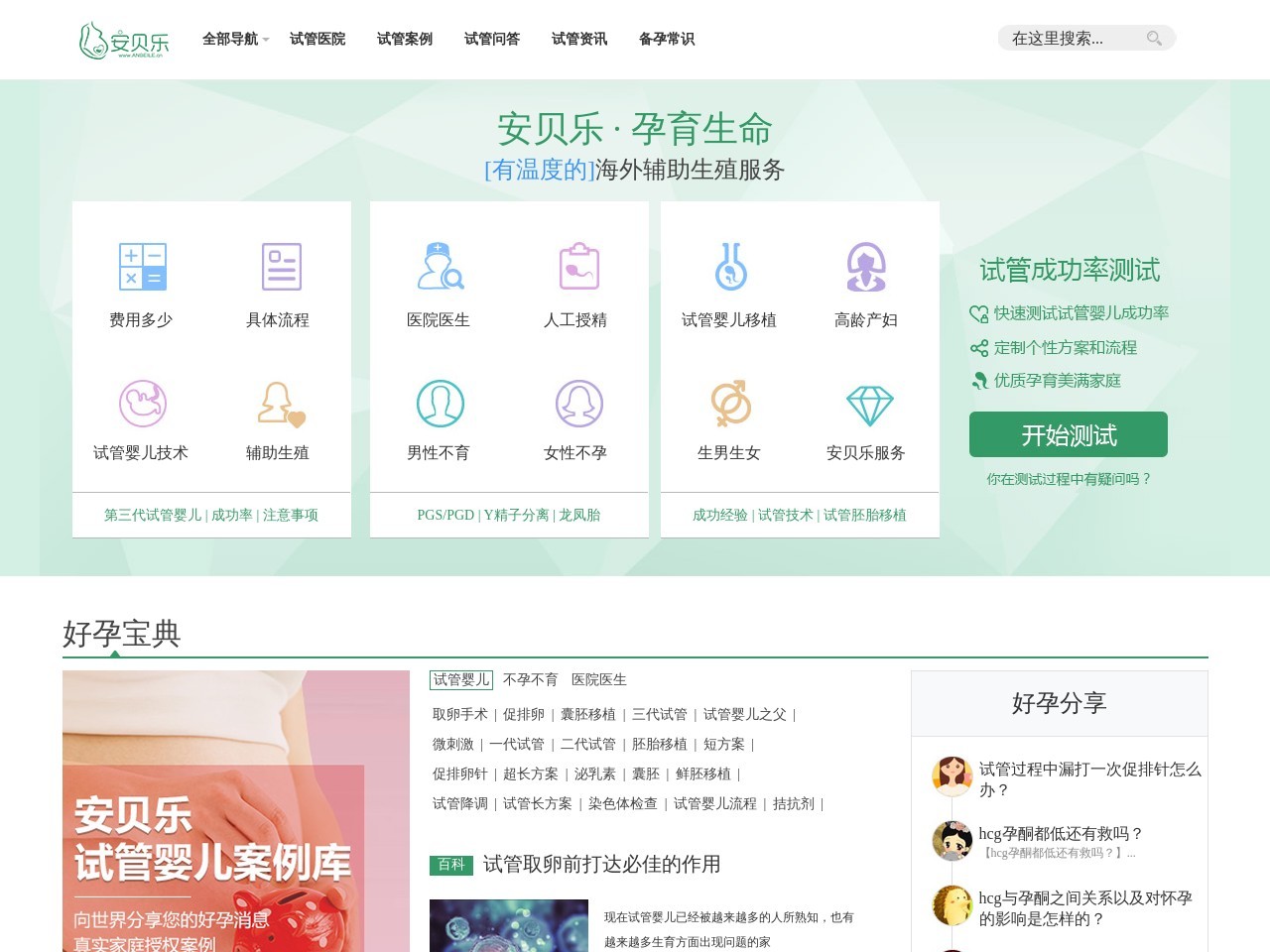
Task: Open the 成功经验 link
Action: coord(720,515)
